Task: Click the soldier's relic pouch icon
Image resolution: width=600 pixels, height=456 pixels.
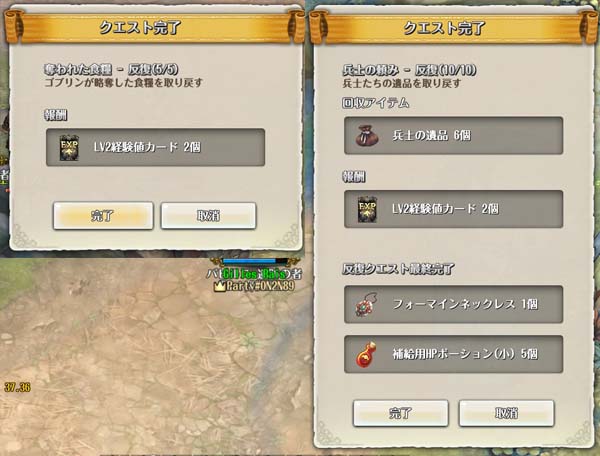Action: [x=367, y=136]
